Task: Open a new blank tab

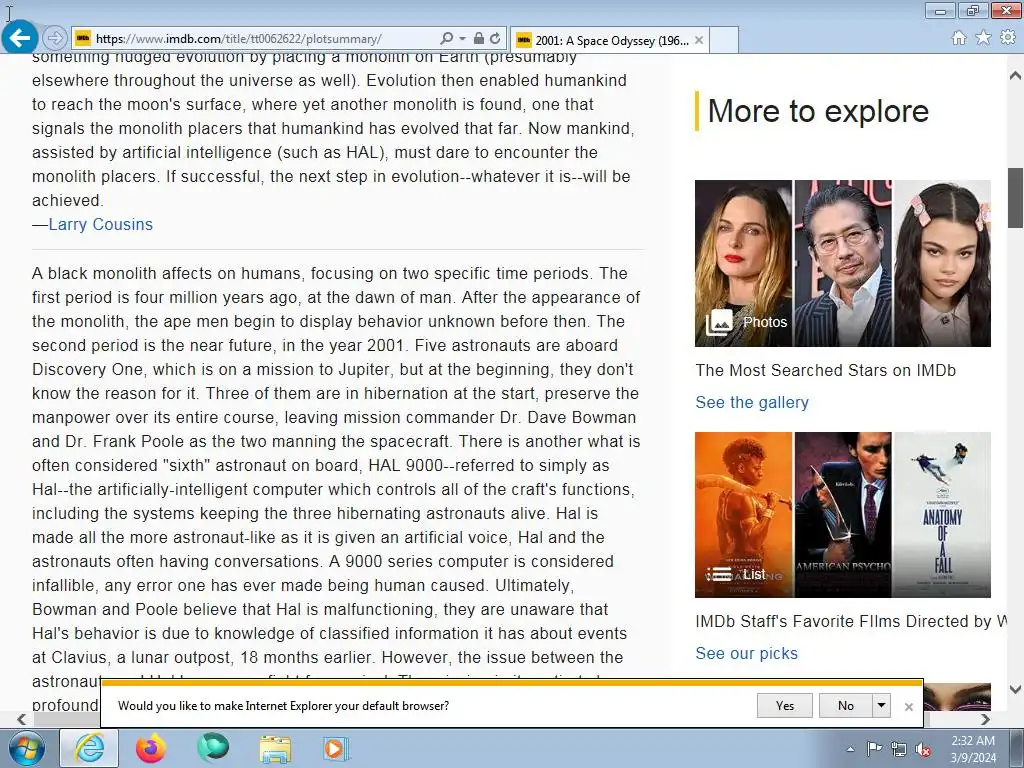Action: (724, 40)
